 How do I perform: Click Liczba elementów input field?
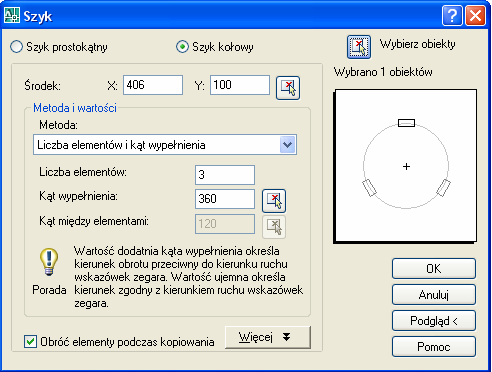(225, 175)
